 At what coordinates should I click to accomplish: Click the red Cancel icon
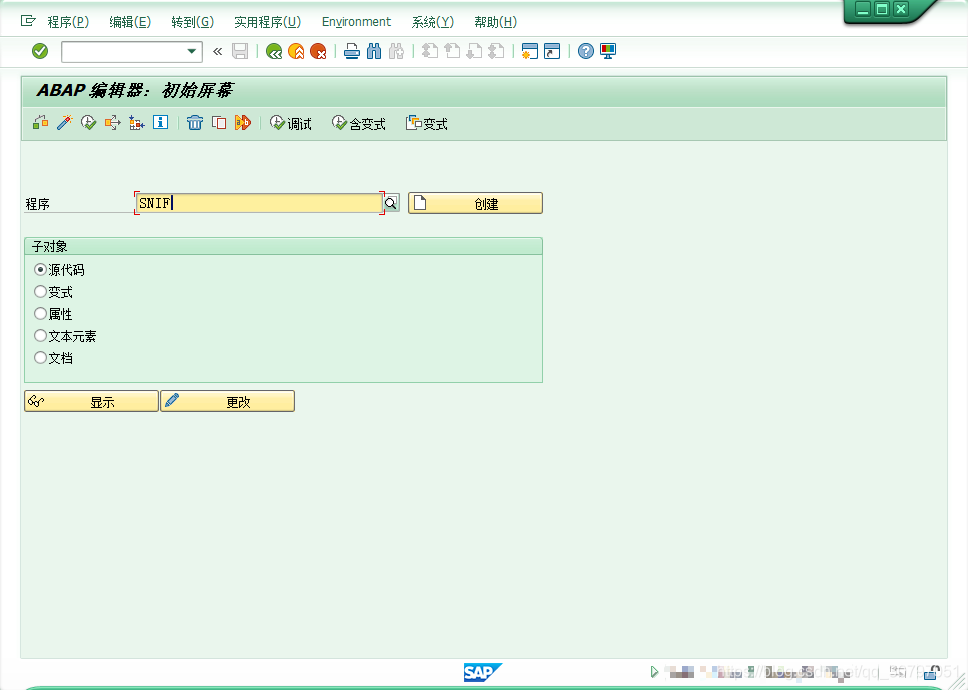point(319,51)
